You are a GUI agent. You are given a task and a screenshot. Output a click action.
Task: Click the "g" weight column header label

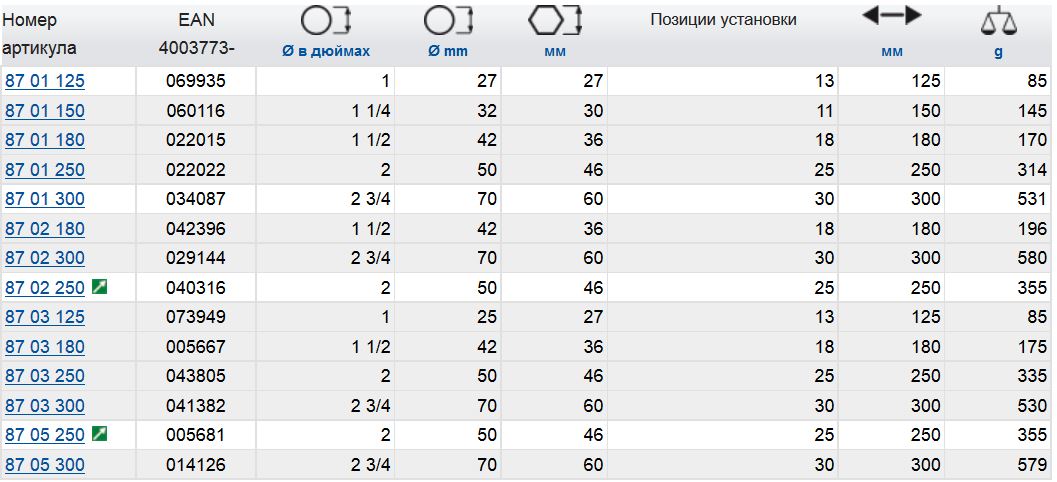[998, 51]
